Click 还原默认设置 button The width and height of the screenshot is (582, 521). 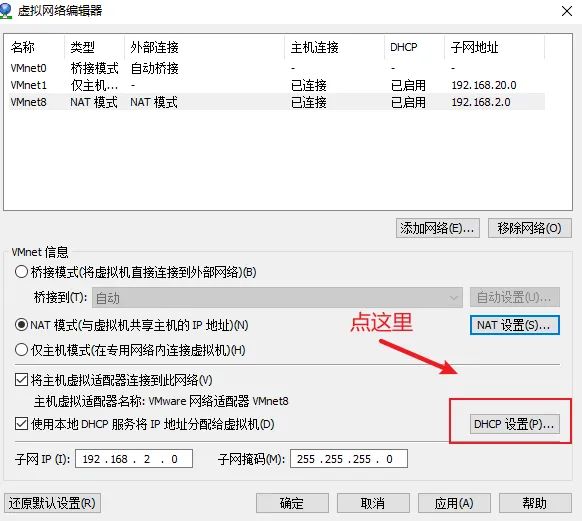(52, 503)
